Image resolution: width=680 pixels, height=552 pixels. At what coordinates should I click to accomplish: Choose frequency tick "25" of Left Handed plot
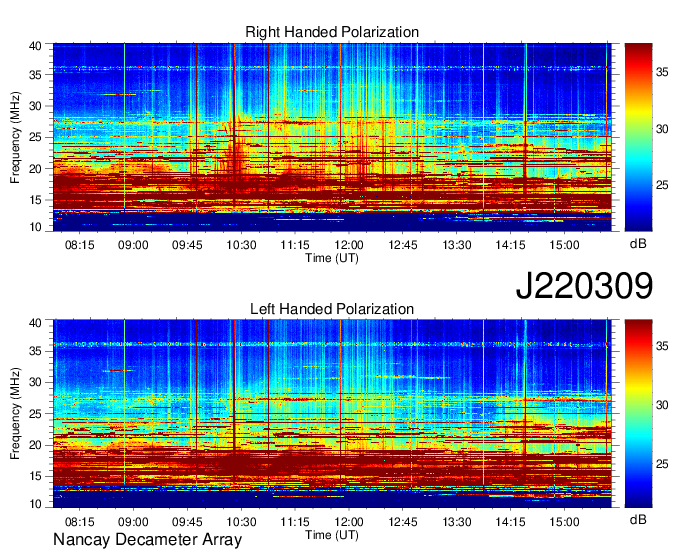(x=35, y=414)
